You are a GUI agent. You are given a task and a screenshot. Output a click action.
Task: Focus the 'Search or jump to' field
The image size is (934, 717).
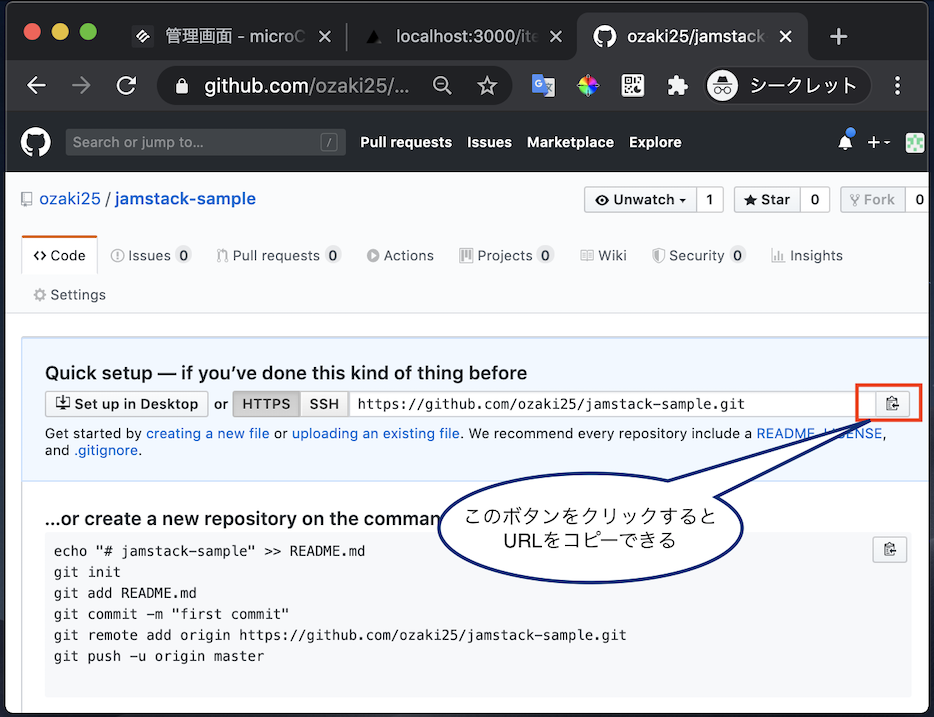[x=206, y=142]
